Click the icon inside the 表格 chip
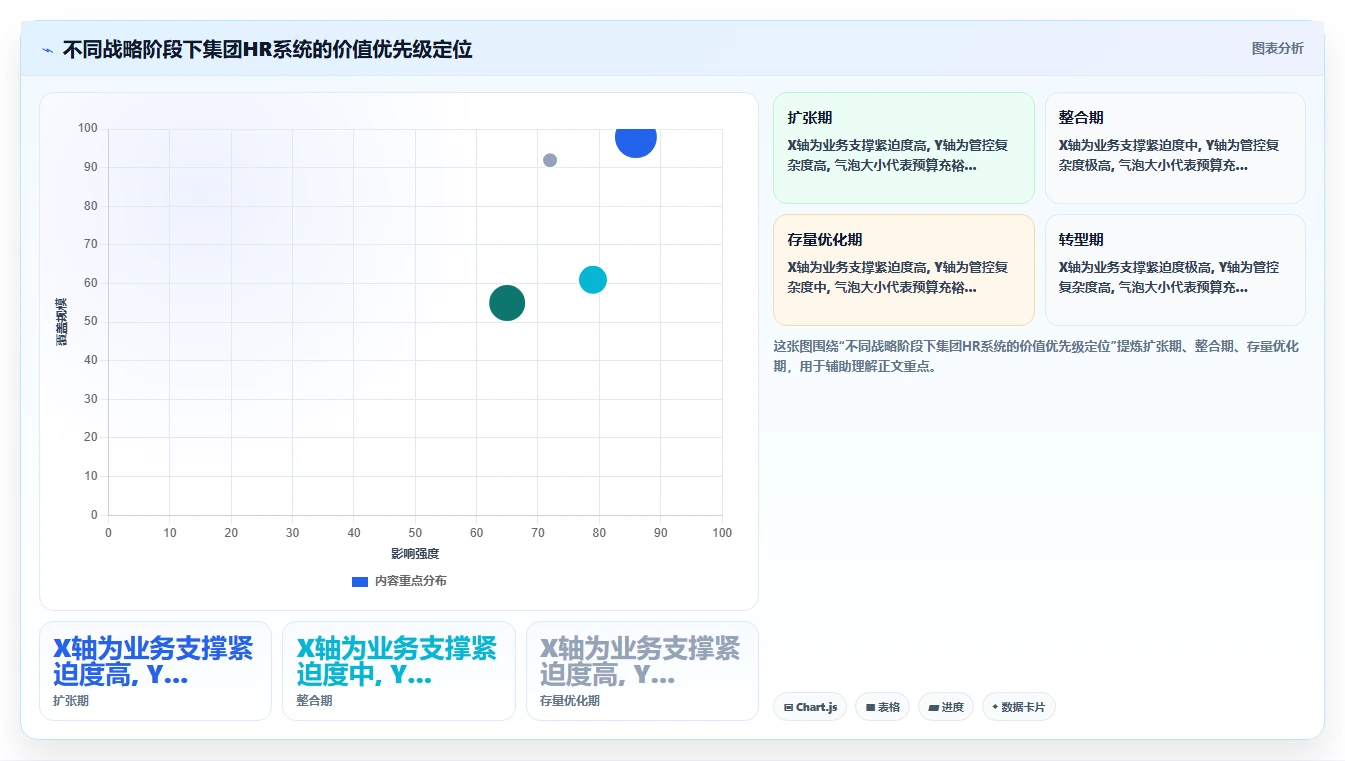Viewport: 1345px width, 761px height. [870, 707]
